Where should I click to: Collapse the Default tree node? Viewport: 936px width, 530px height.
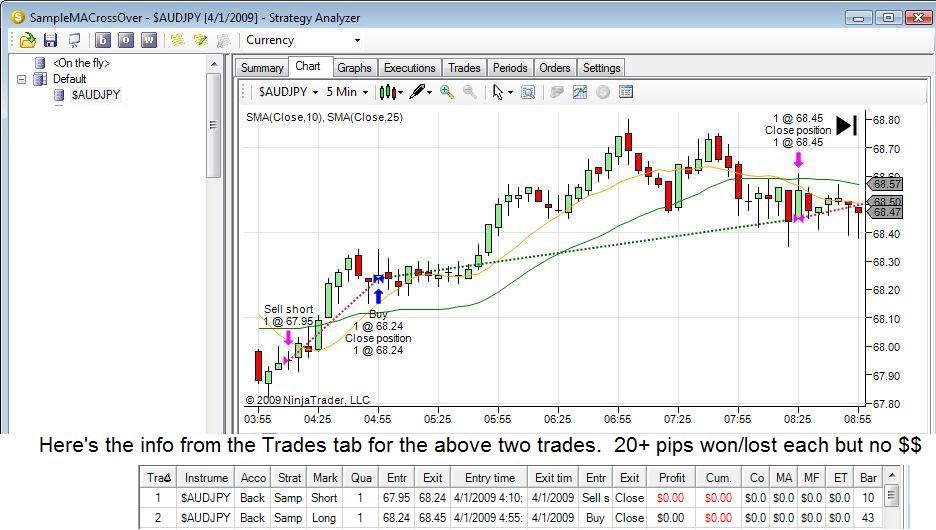(21, 79)
